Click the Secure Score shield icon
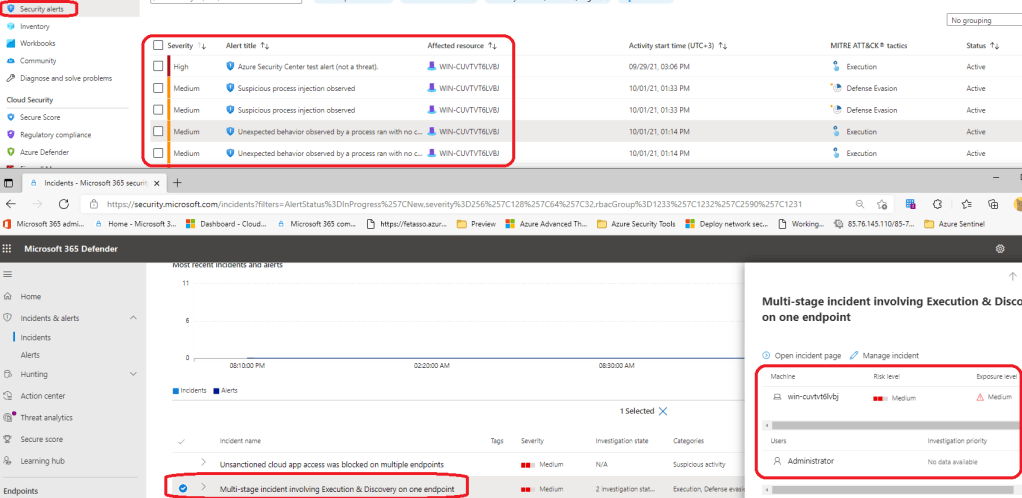The image size is (1022, 498). (11, 117)
